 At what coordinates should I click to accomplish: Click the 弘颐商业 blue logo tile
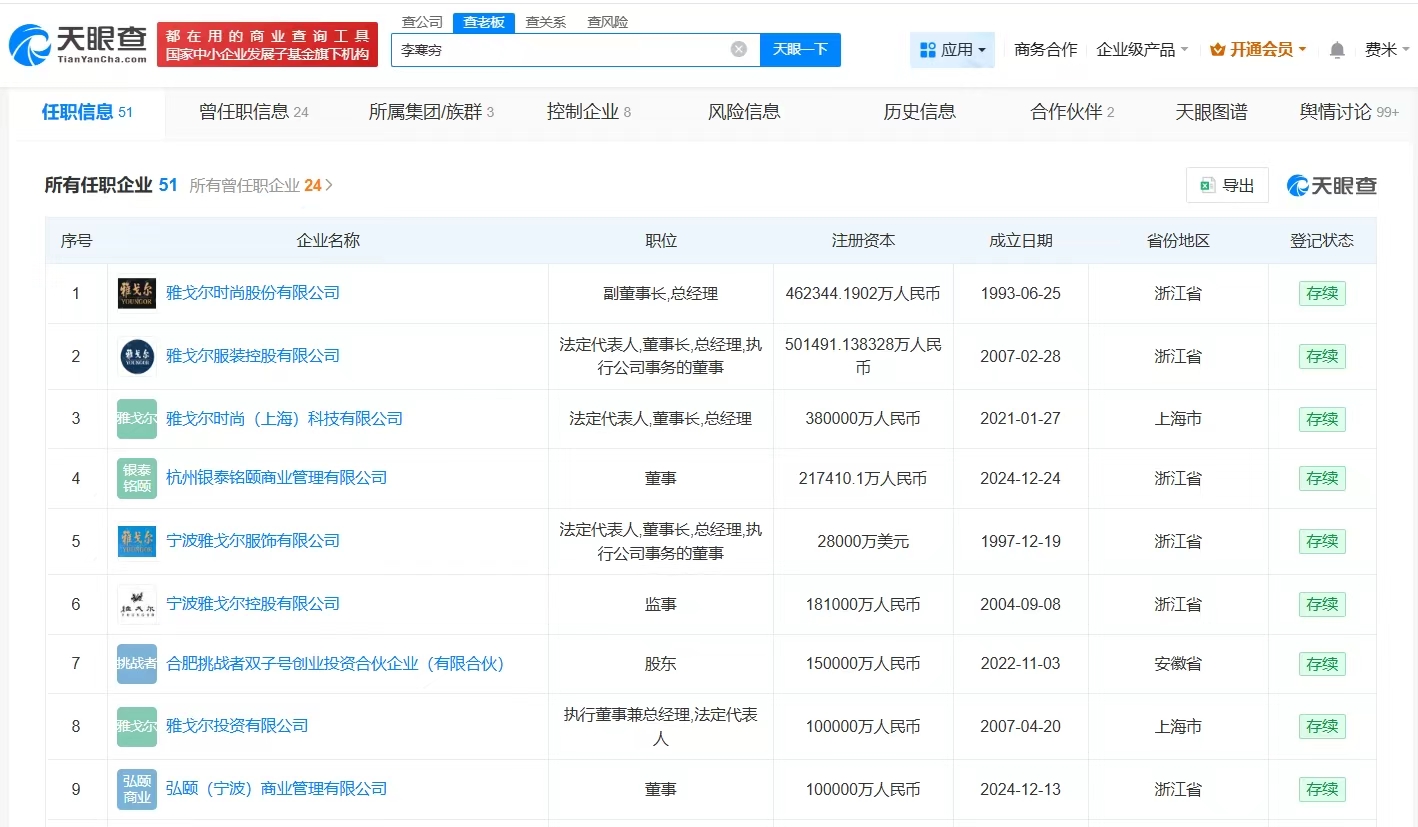[x=137, y=789]
